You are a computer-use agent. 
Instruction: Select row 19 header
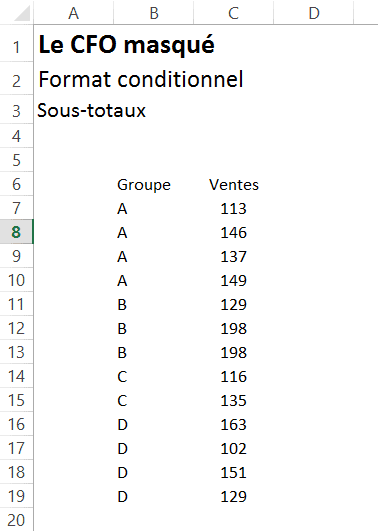point(16,496)
